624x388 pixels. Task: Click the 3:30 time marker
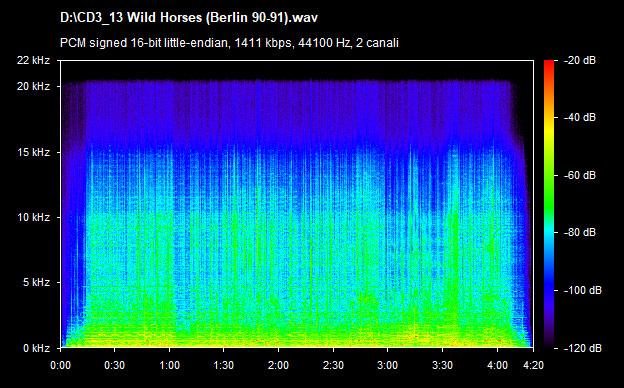(442, 365)
